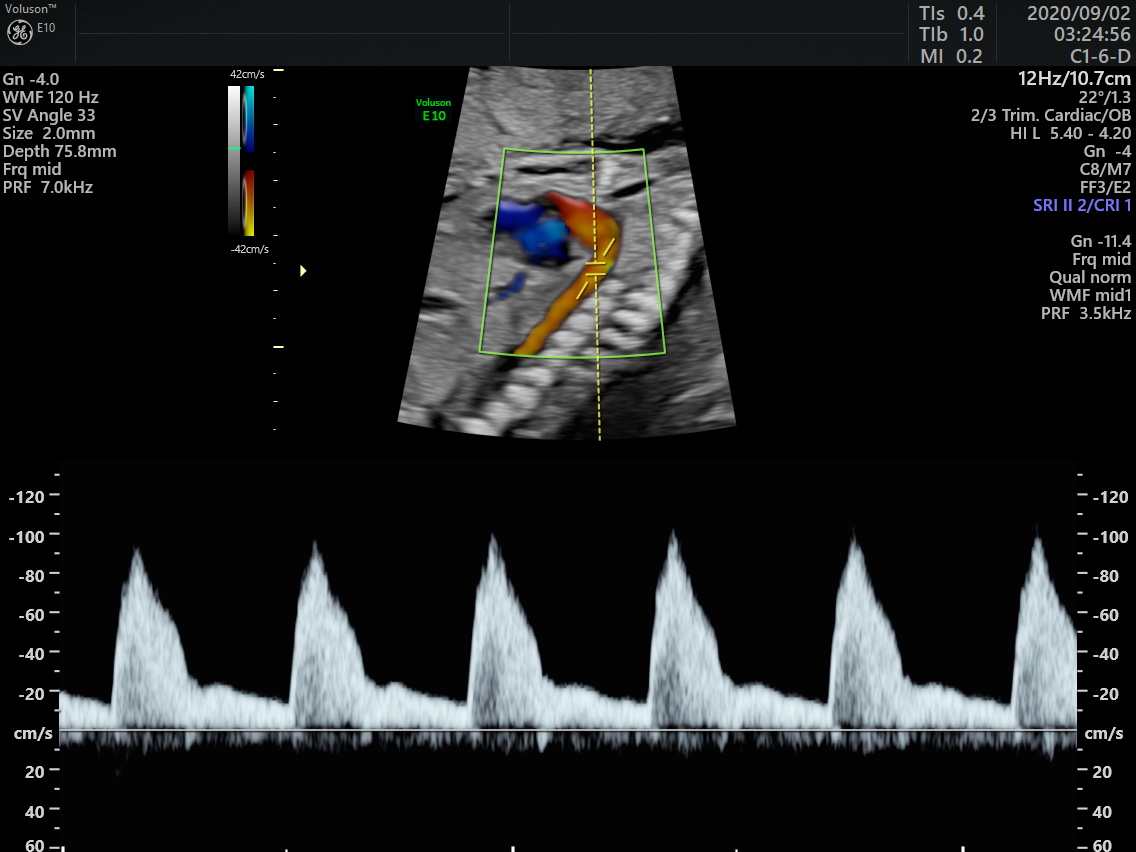The width and height of the screenshot is (1136, 852).
Task: Click the yellow focal zone triangle marker
Action: pyautogui.click(x=303, y=270)
